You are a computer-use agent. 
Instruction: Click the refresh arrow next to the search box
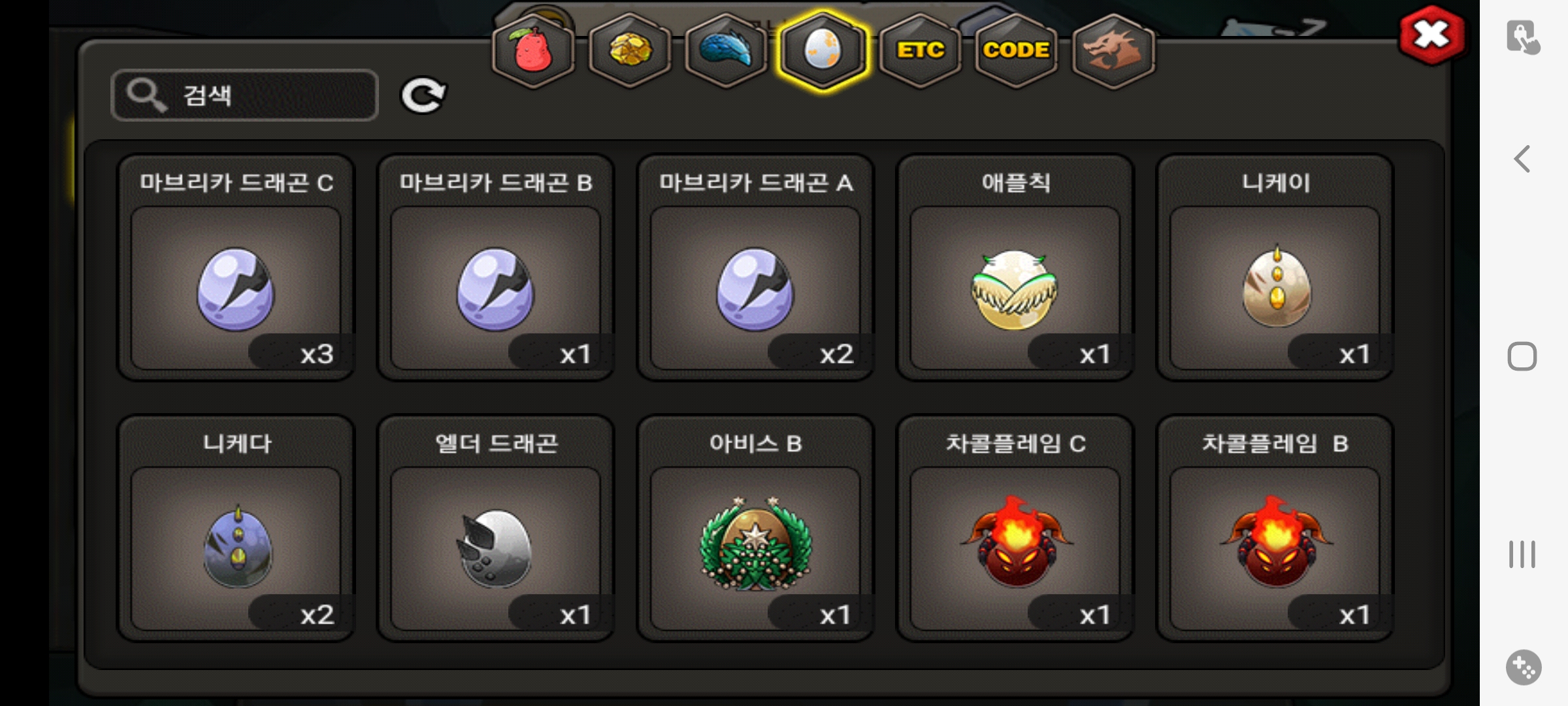pyautogui.click(x=423, y=95)
